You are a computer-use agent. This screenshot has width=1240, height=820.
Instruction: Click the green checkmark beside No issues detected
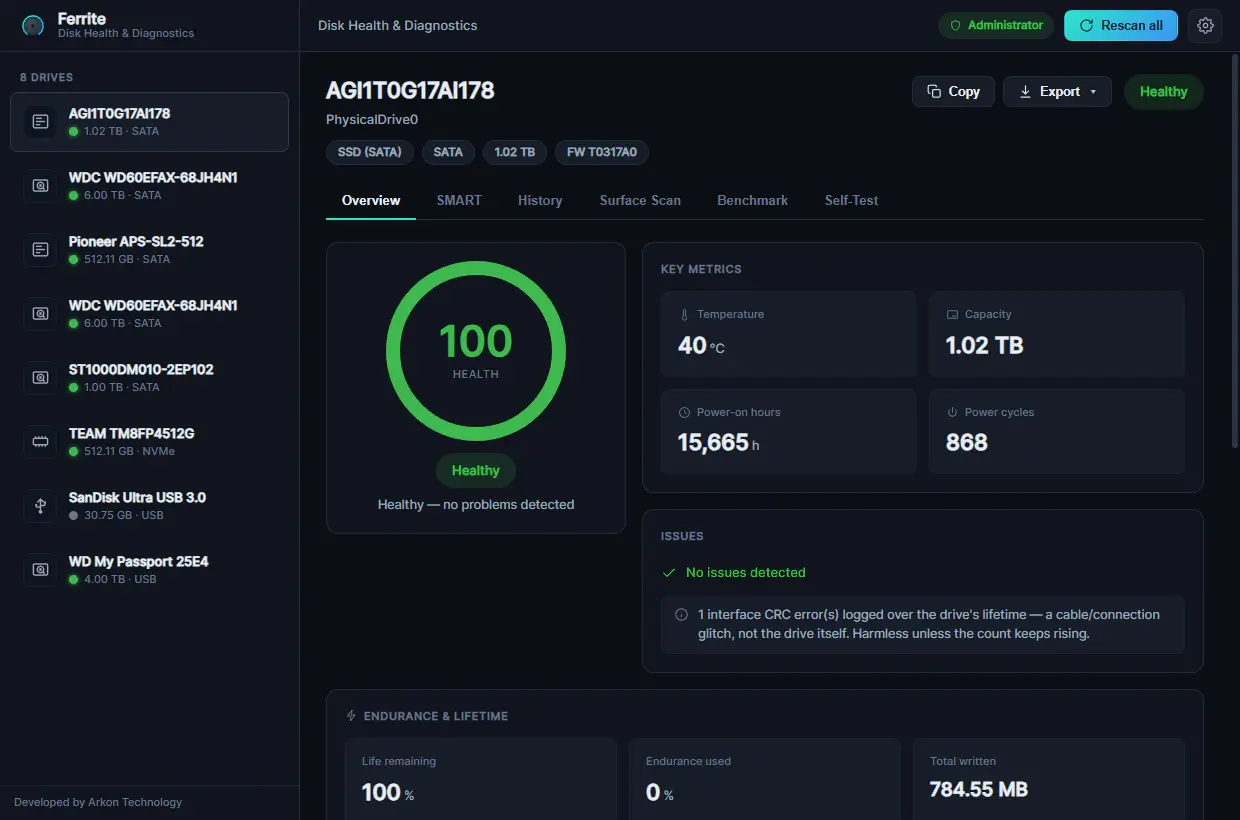[x=669, y=573]
